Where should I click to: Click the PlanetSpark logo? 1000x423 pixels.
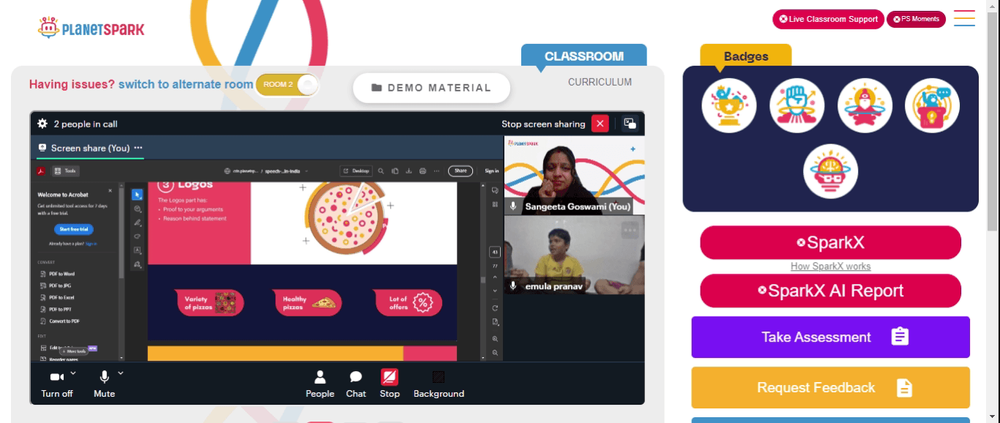click(x=91, y=28)
